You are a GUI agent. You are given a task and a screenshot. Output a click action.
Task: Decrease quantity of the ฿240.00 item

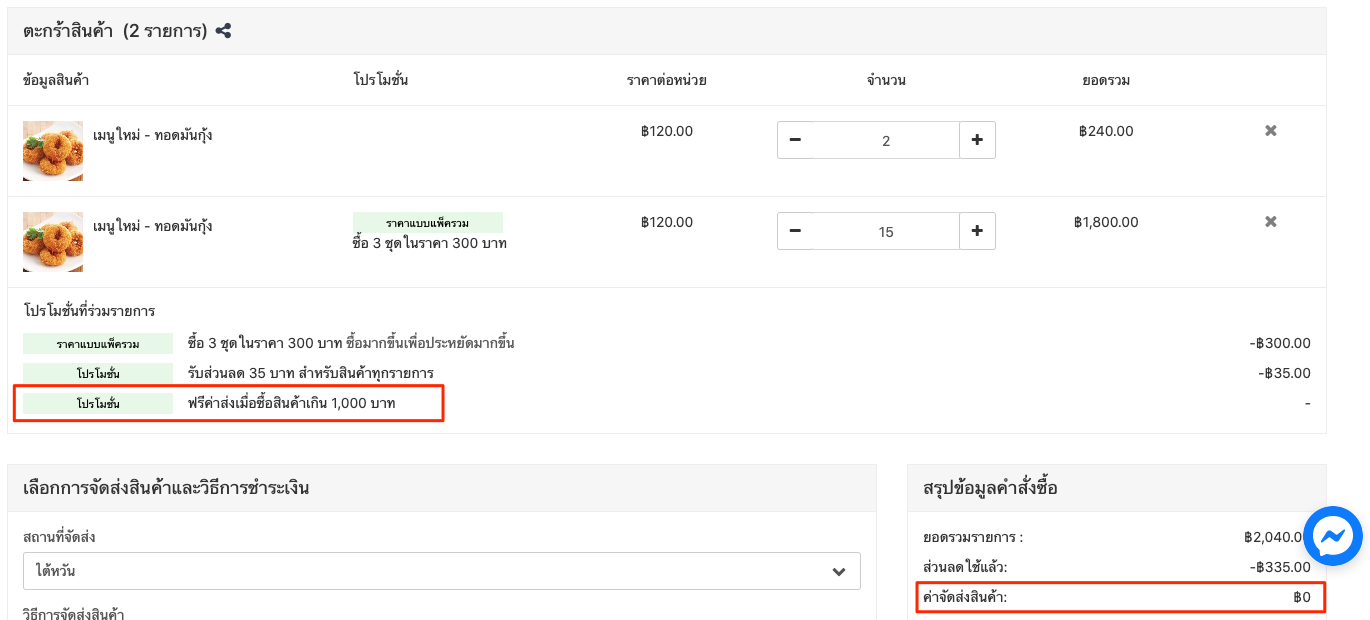click(795, 140)
